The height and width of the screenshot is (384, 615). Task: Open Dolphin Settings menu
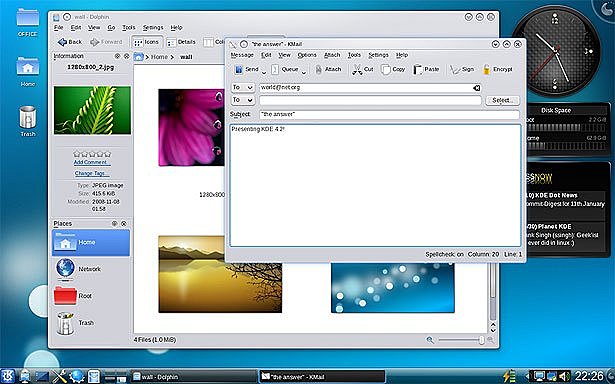click(x=153, y=27)
